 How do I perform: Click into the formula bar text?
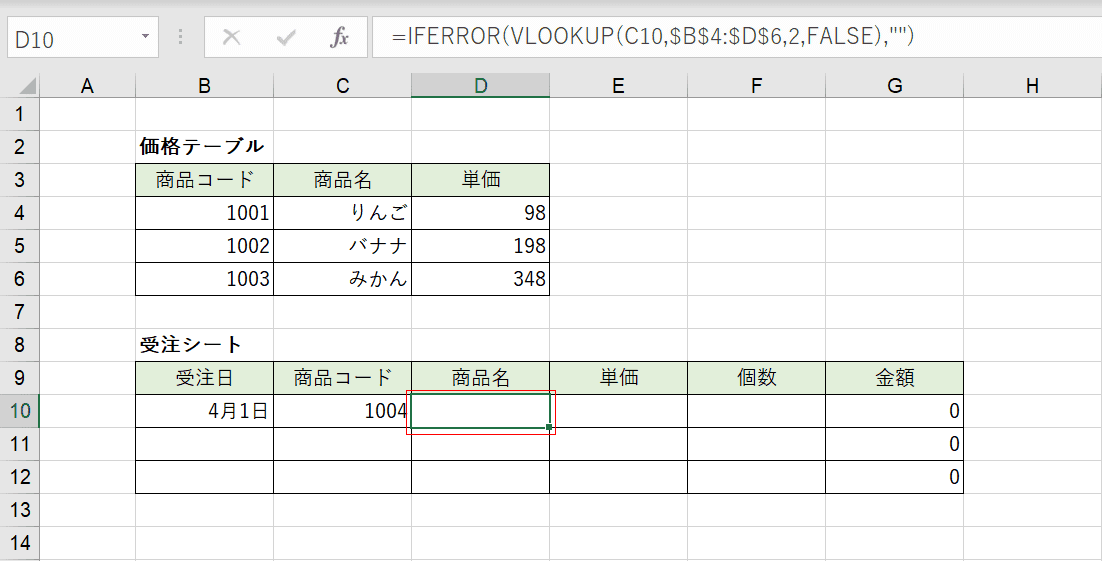coord(737,37)
